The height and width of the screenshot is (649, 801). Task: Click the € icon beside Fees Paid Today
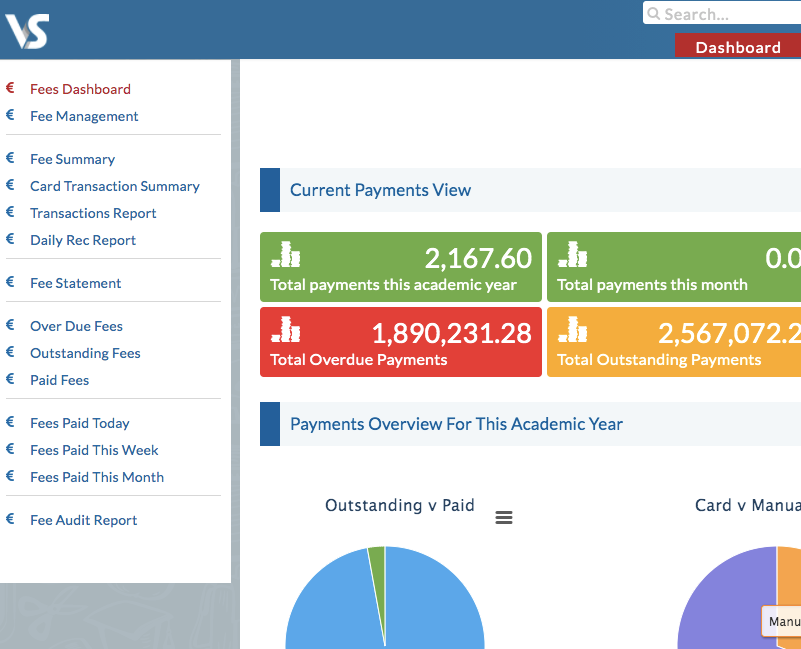pyautogui.click(x=9, y=423)
